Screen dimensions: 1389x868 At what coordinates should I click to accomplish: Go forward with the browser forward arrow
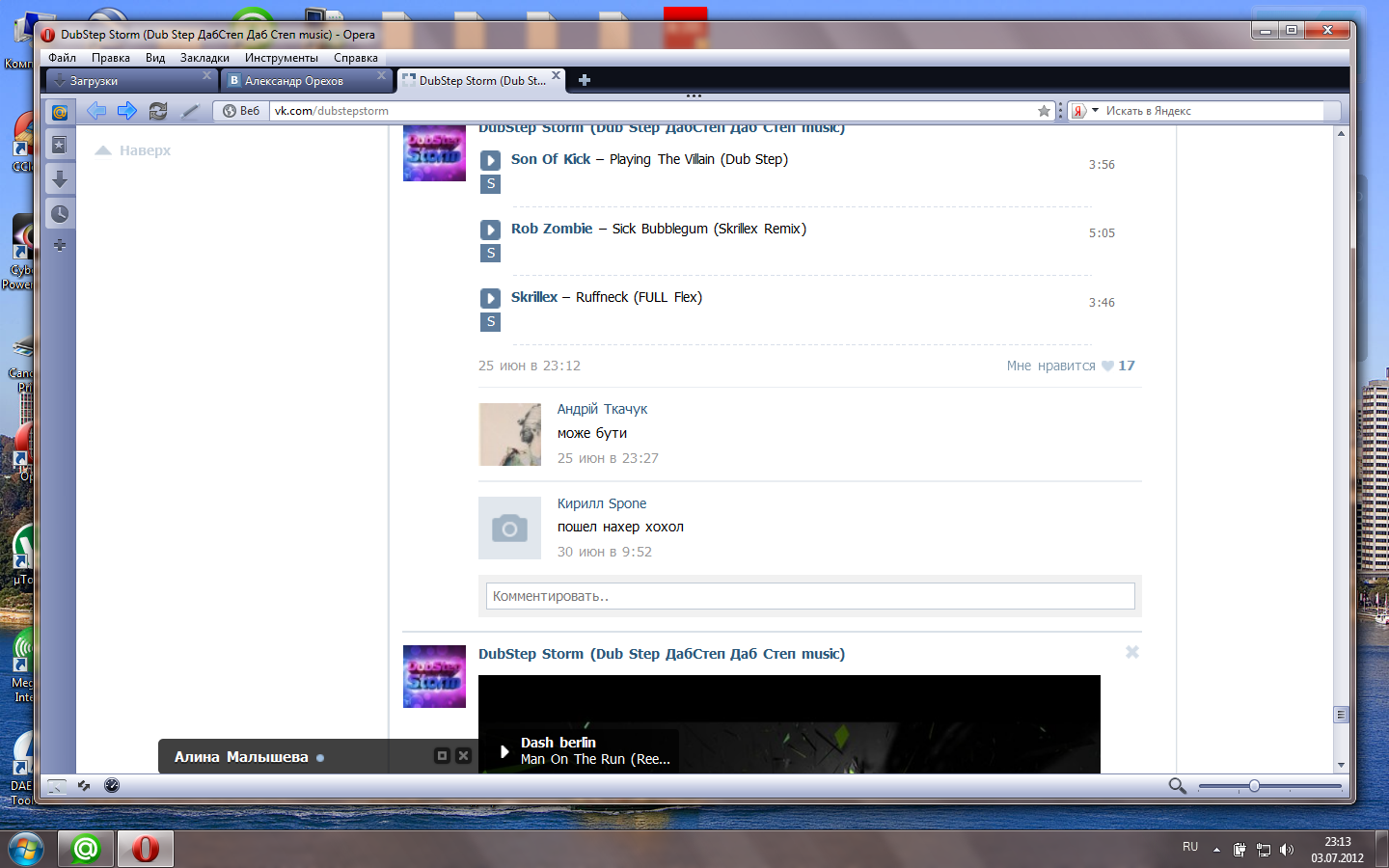(126, 111)
